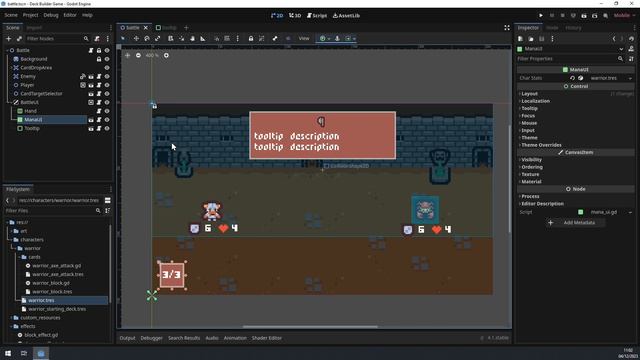Open signals icon on Enemy node
Image resolution: width=640 pixels, height=360 pixels.
(83, 76)
